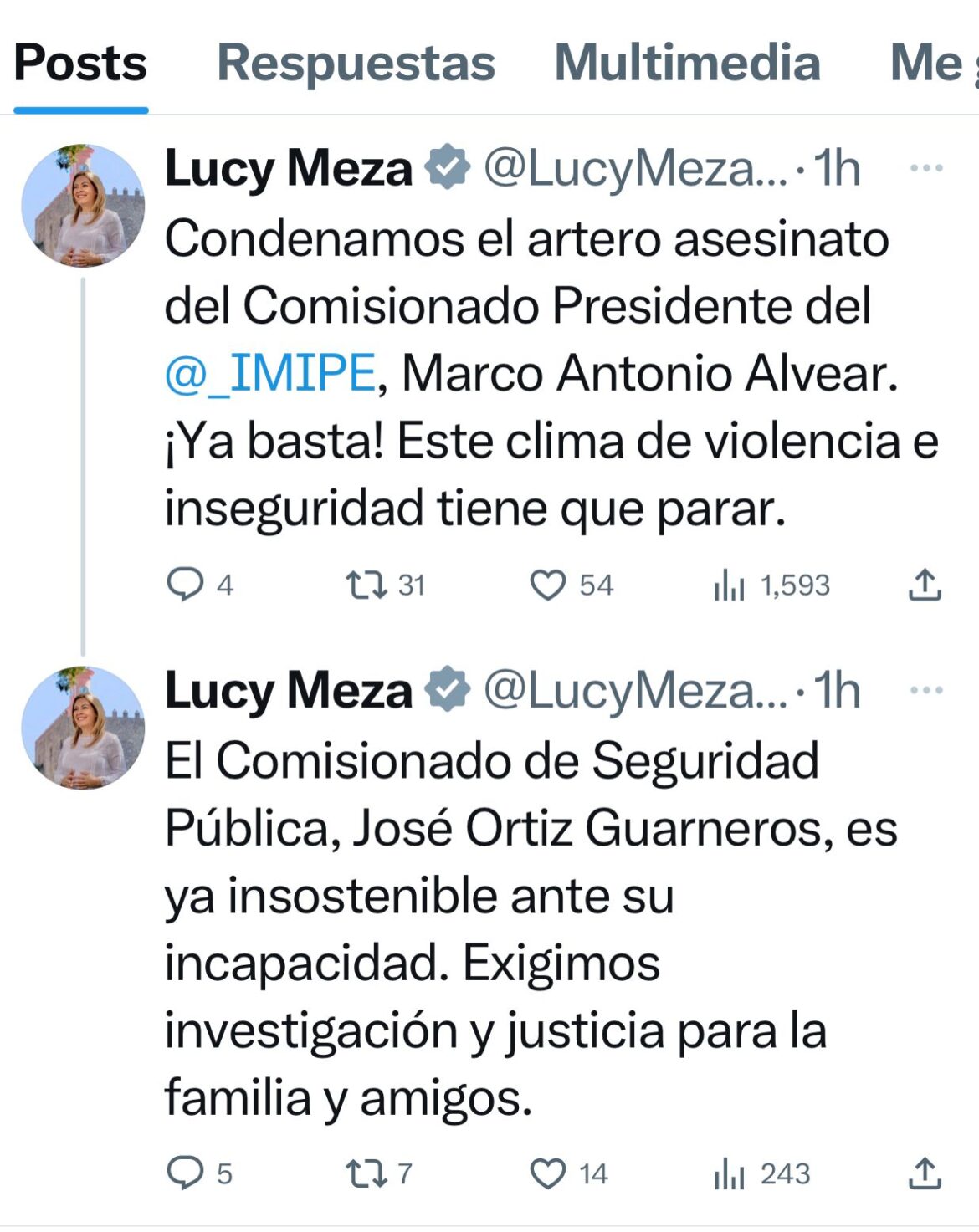Repost the Marco Antonio Alvear tweet
The image size is (979, 1232).
[x=367, y=585]
